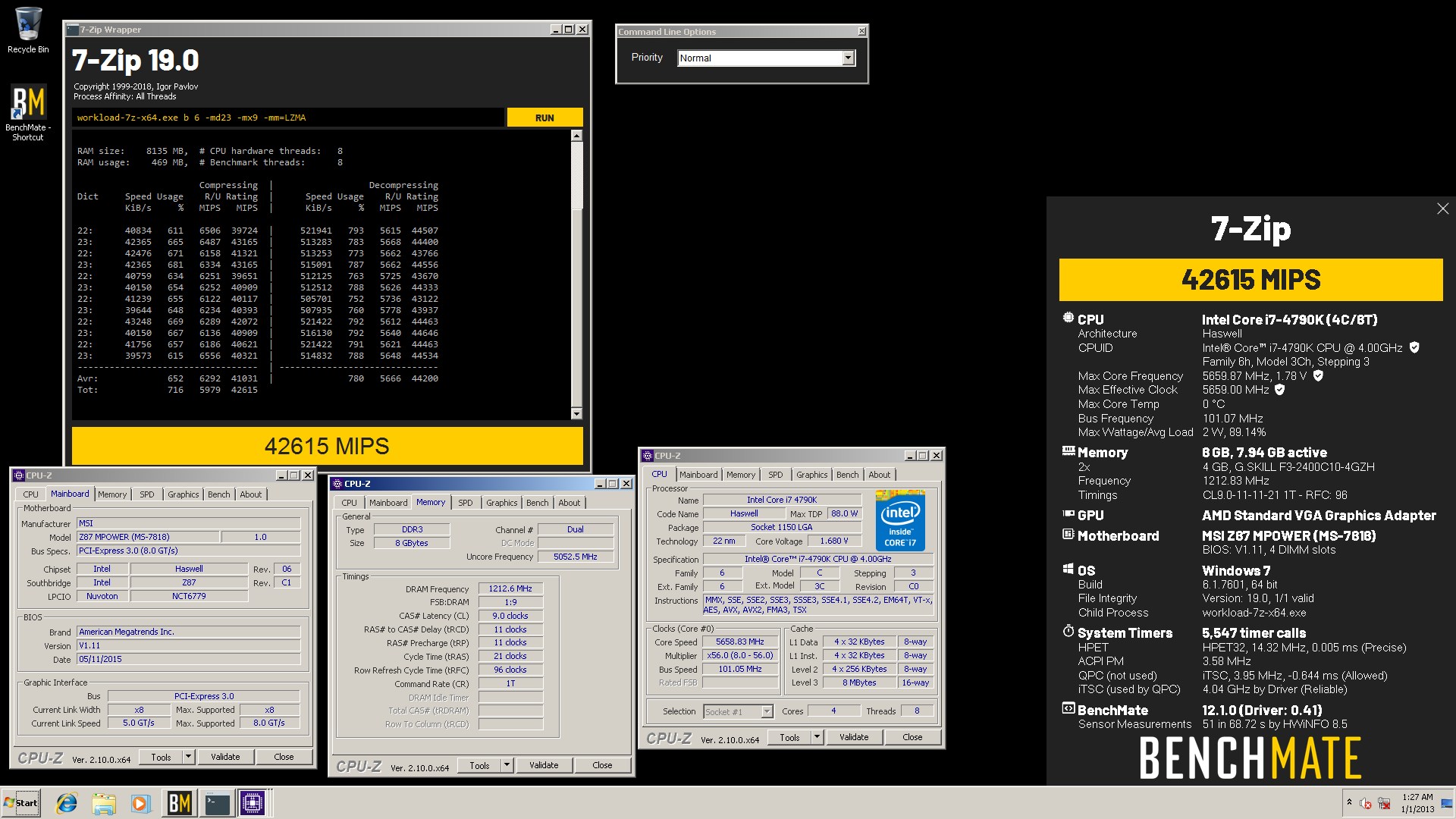The width and height of the screenshot is (1456, 819).
Task: Open Memory tab in processor CPU-Z window
Action: [741, 475]
